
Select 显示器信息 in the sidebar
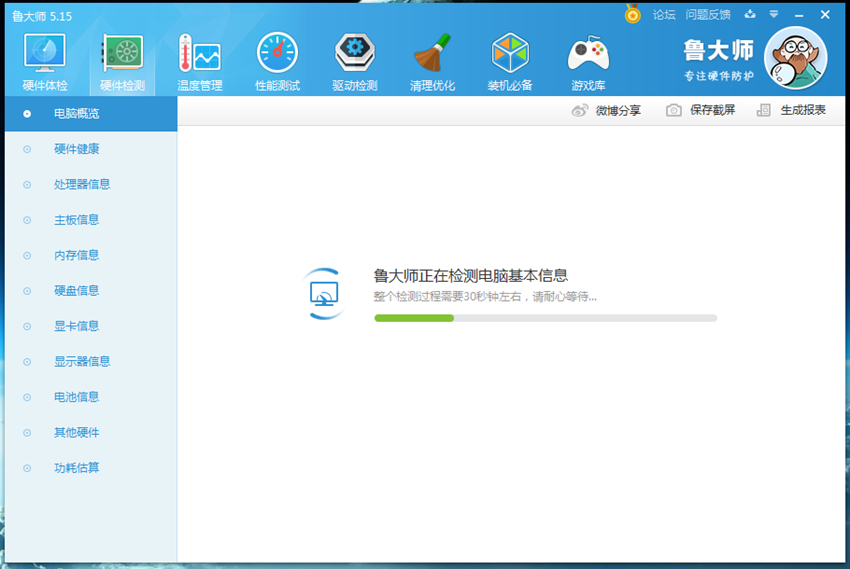click(x=91, y=361)
